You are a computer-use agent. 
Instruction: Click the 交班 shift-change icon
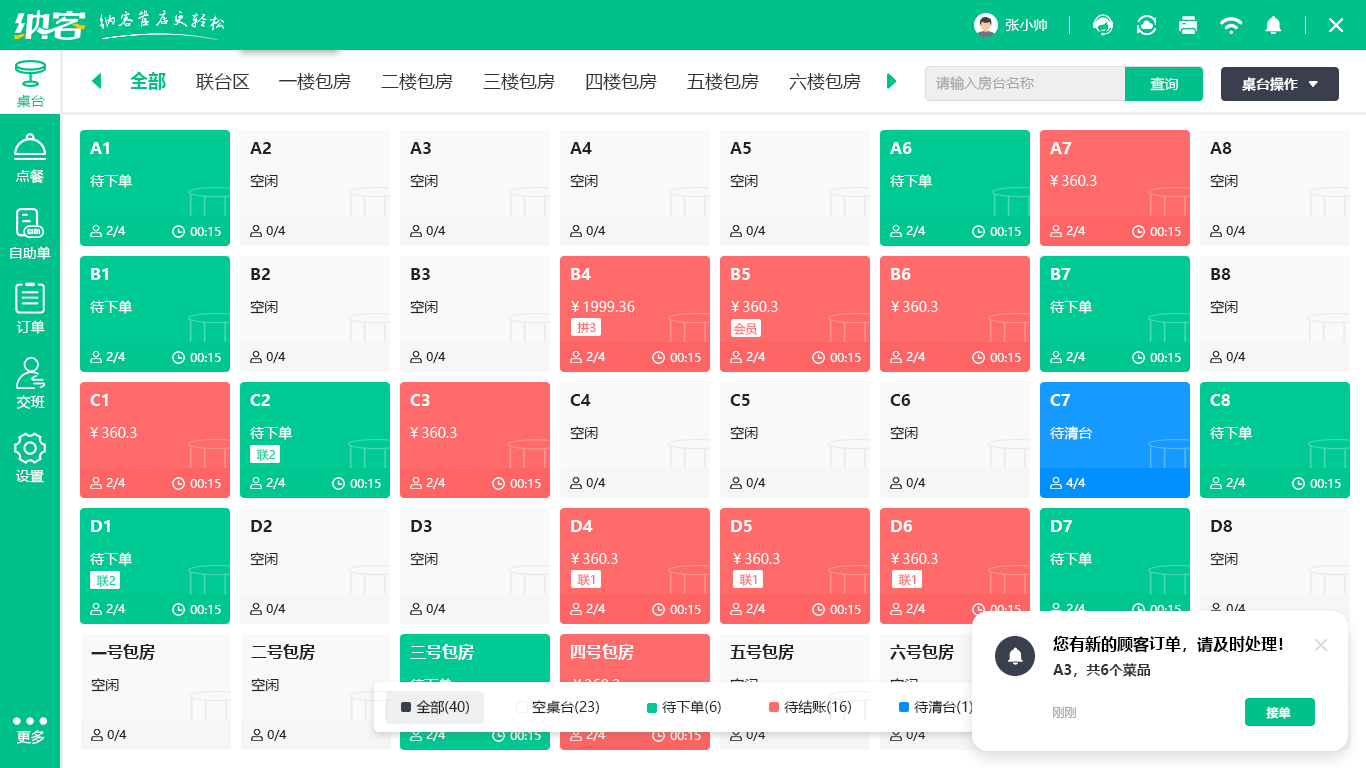click(30, 379)
